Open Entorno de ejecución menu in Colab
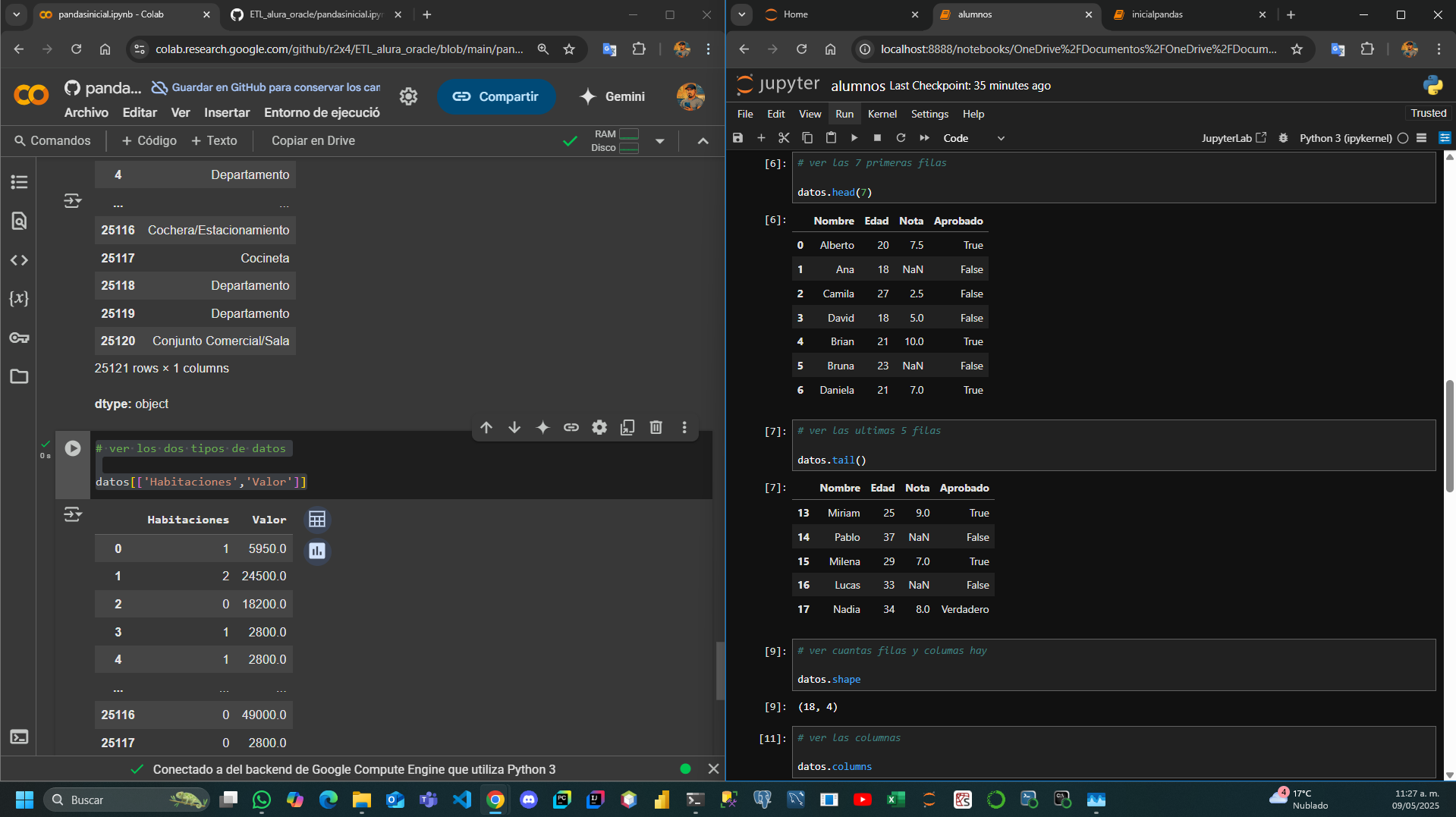This screenshot has height=817, width=1456. click(x=322, y=112)
